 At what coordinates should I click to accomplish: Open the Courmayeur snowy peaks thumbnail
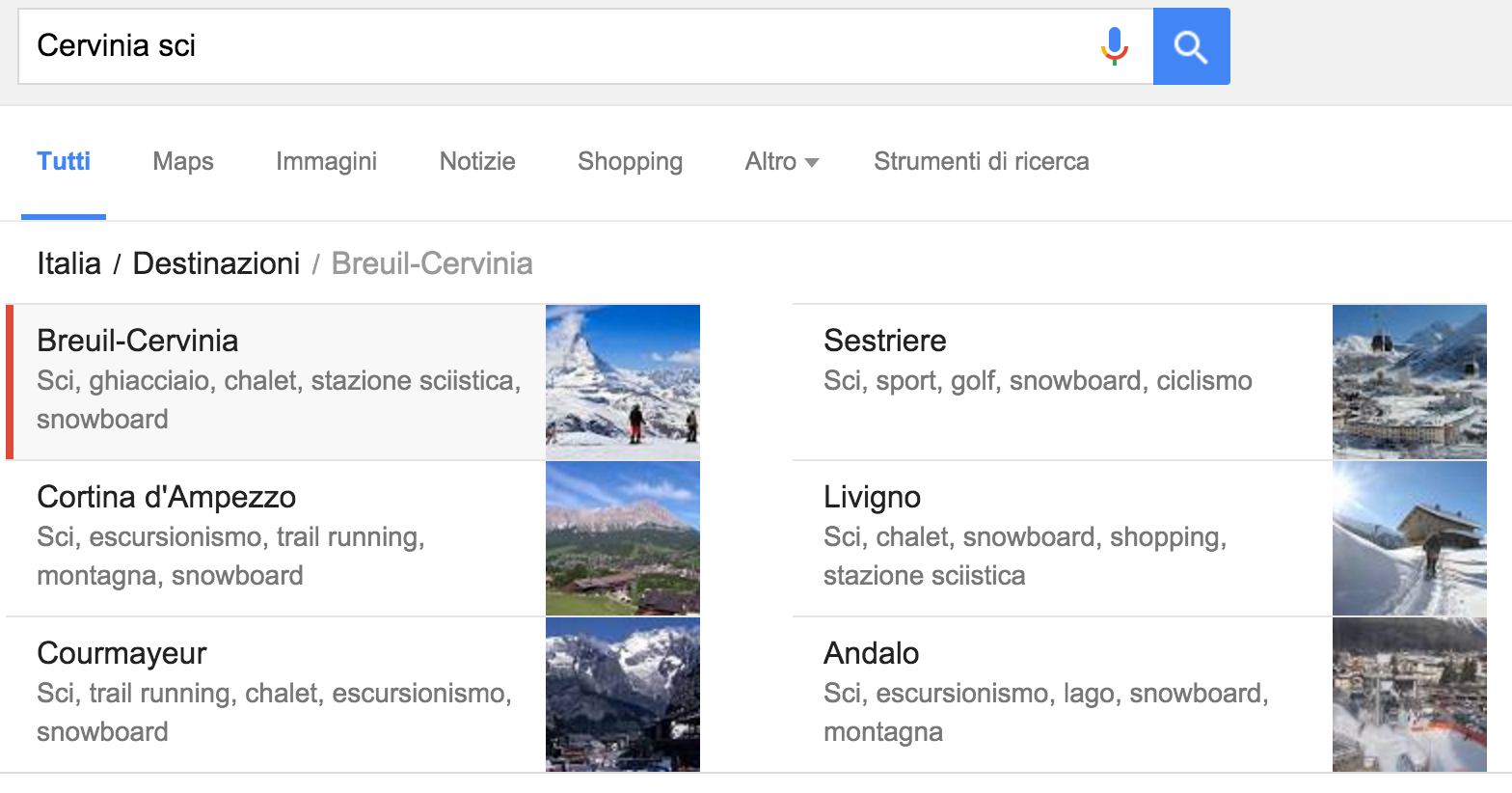click(623, 695)
